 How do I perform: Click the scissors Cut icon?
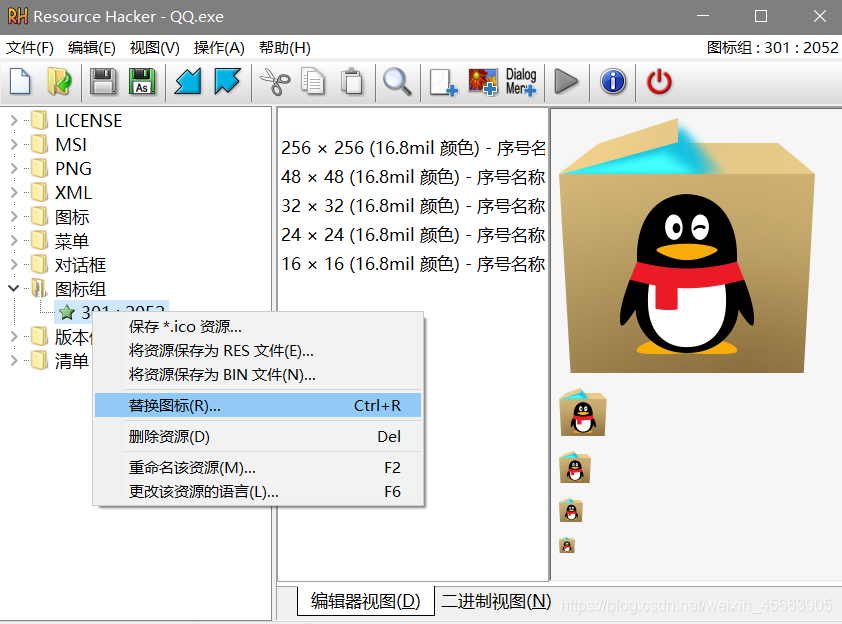(x=275, y=82)
